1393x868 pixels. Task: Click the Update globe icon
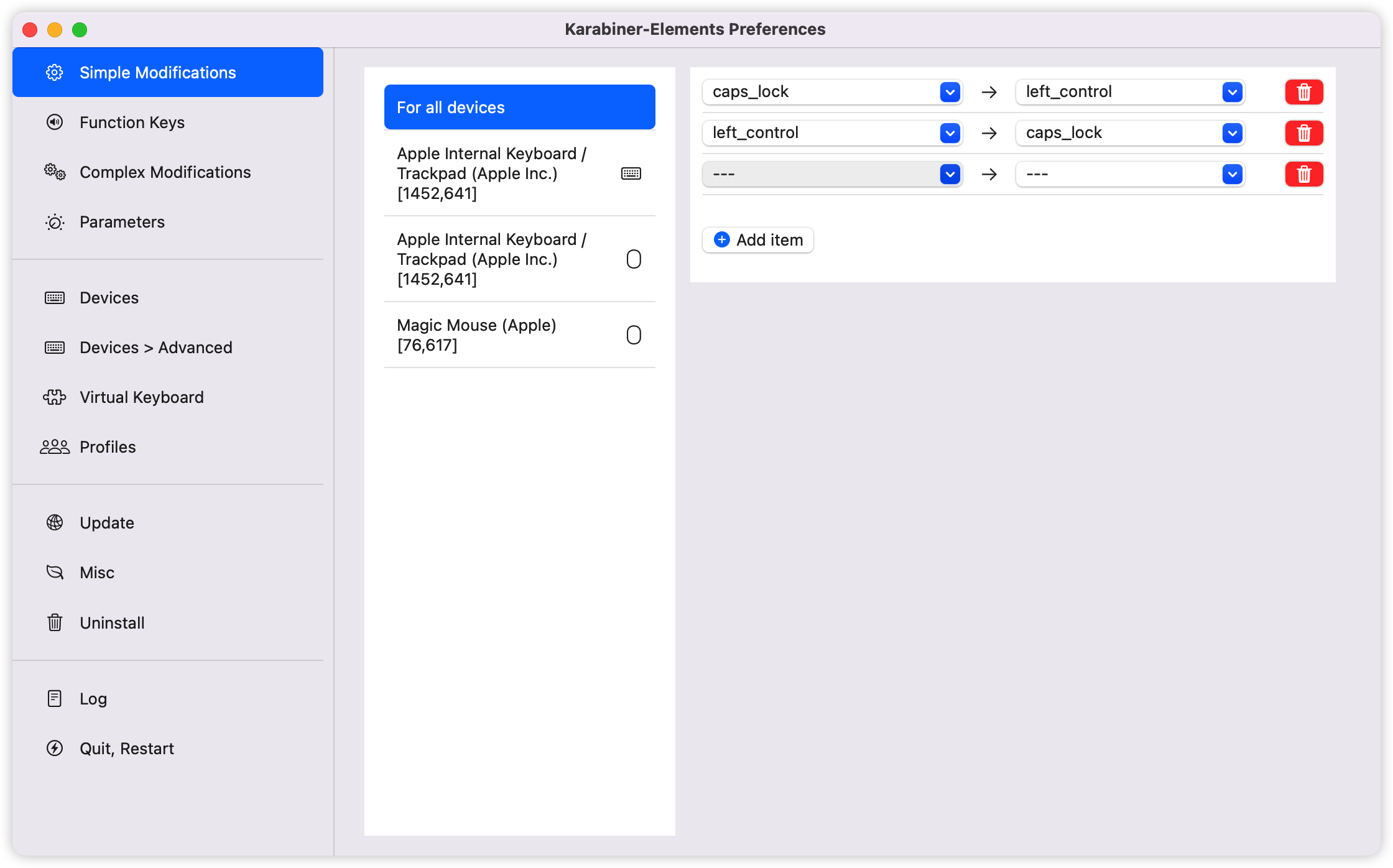coord(55,523)
